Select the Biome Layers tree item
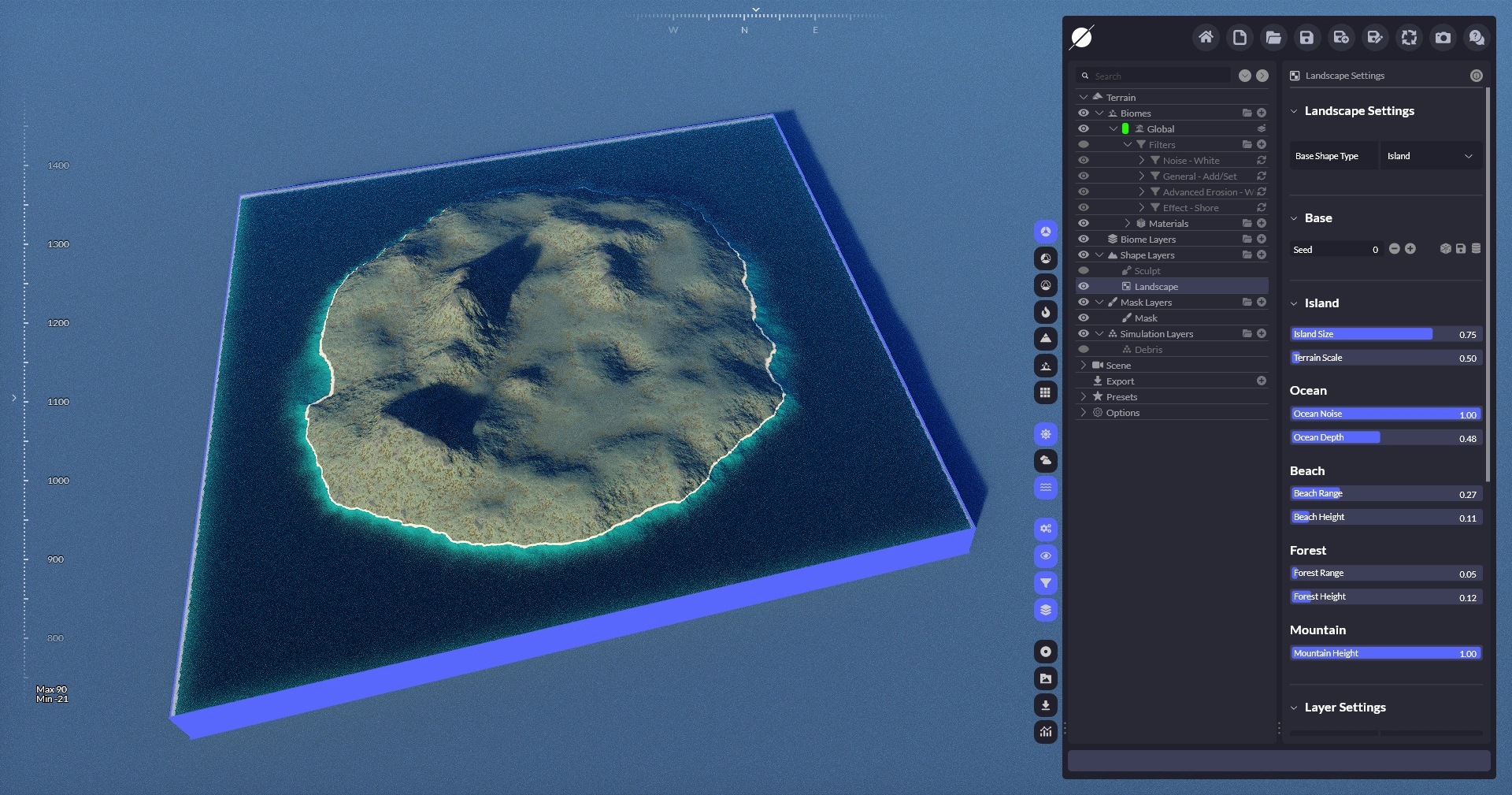Viewport: 1512px width, 795px height. pos(1147,240)
